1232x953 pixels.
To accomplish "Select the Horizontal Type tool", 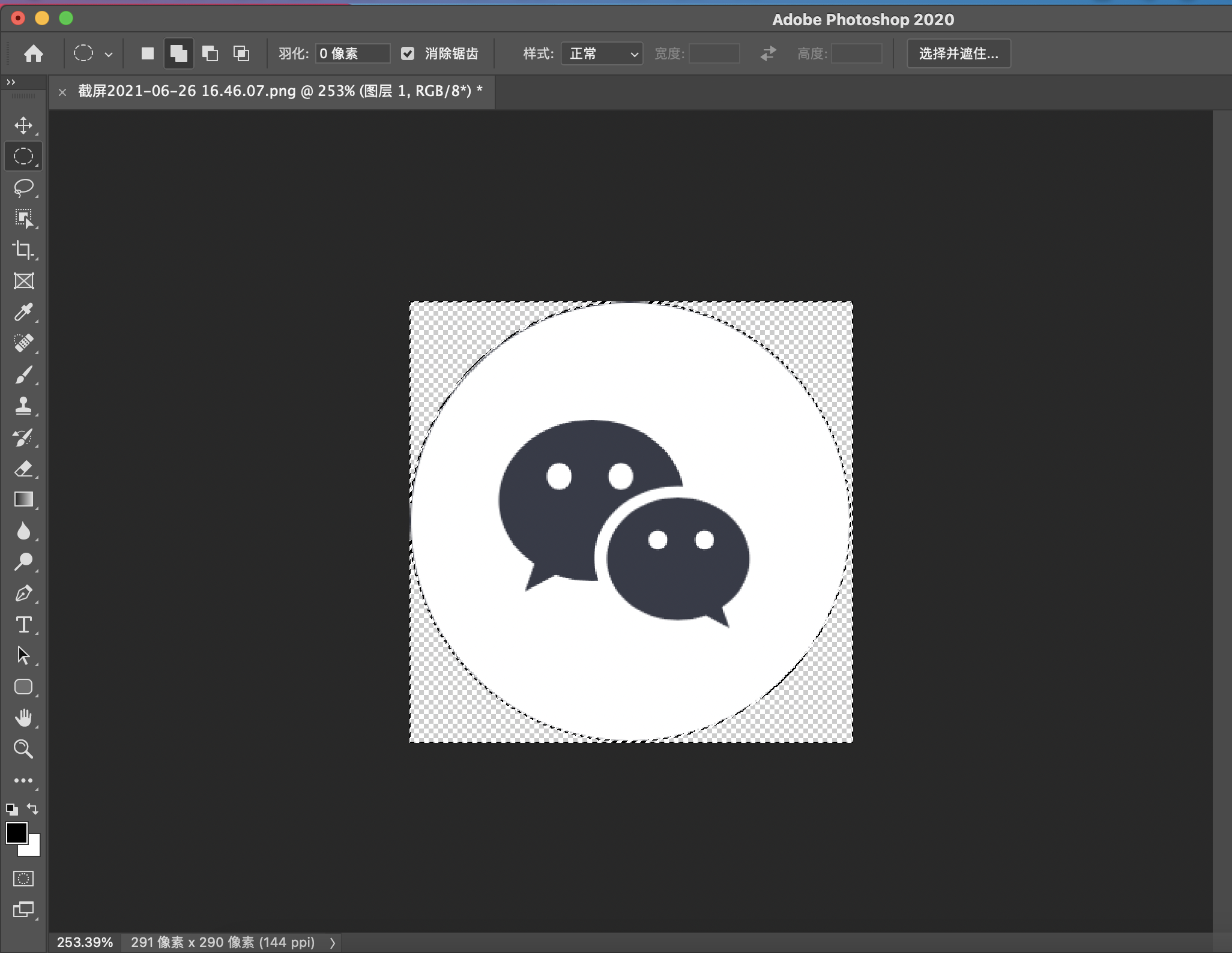I will tap(23, 625).
